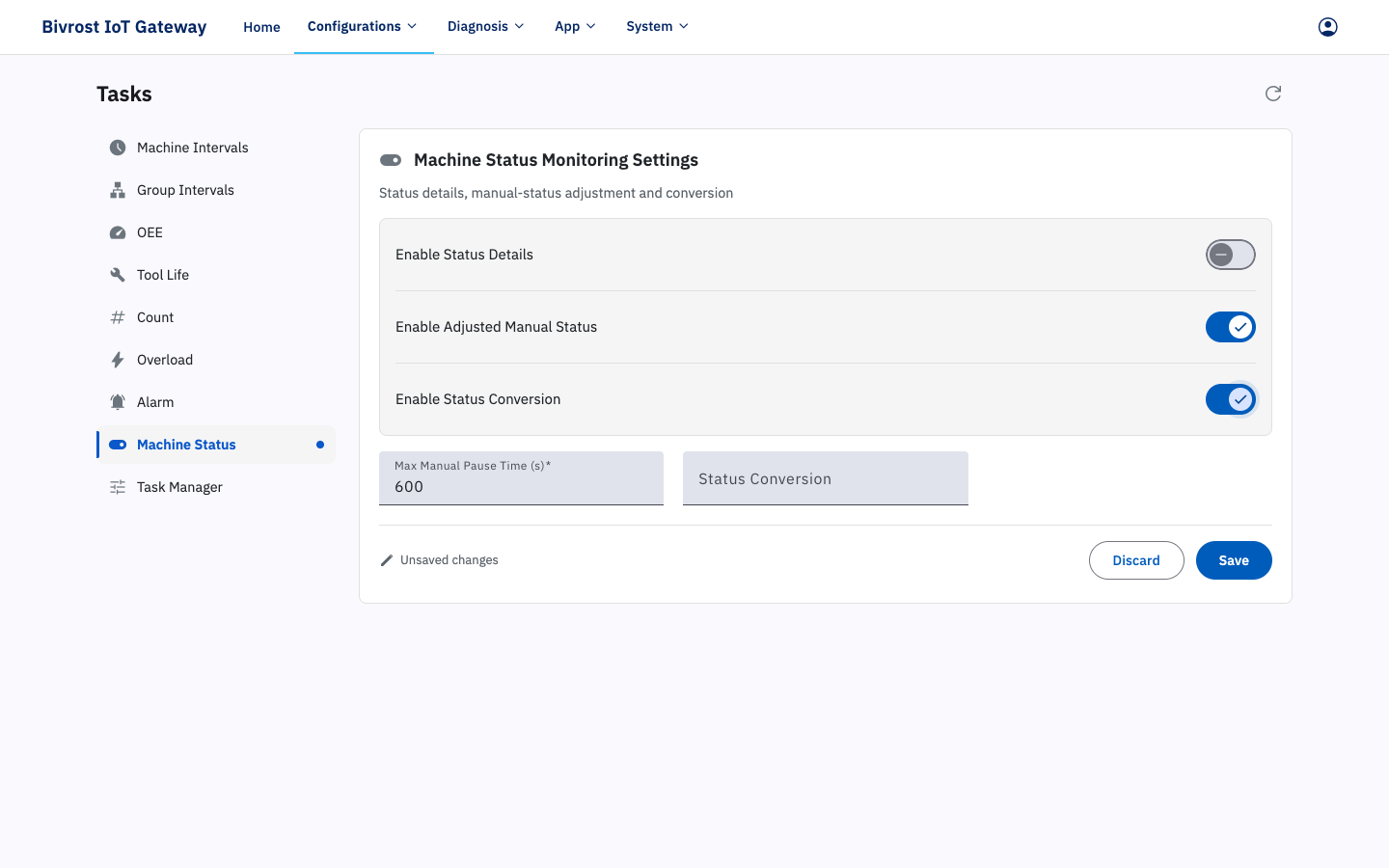This screenshot has height=868, width=1389.
Task: Open Group Intervals task page
Action: pyautogui.click(x=216, y=190)
